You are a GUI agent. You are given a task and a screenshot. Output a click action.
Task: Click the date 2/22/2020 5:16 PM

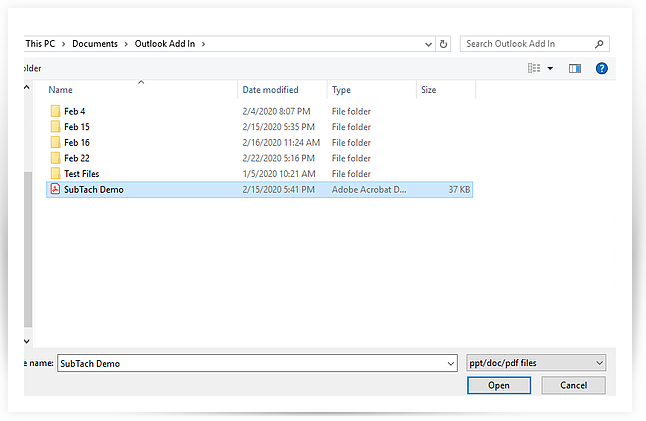[x=279, y=158]
